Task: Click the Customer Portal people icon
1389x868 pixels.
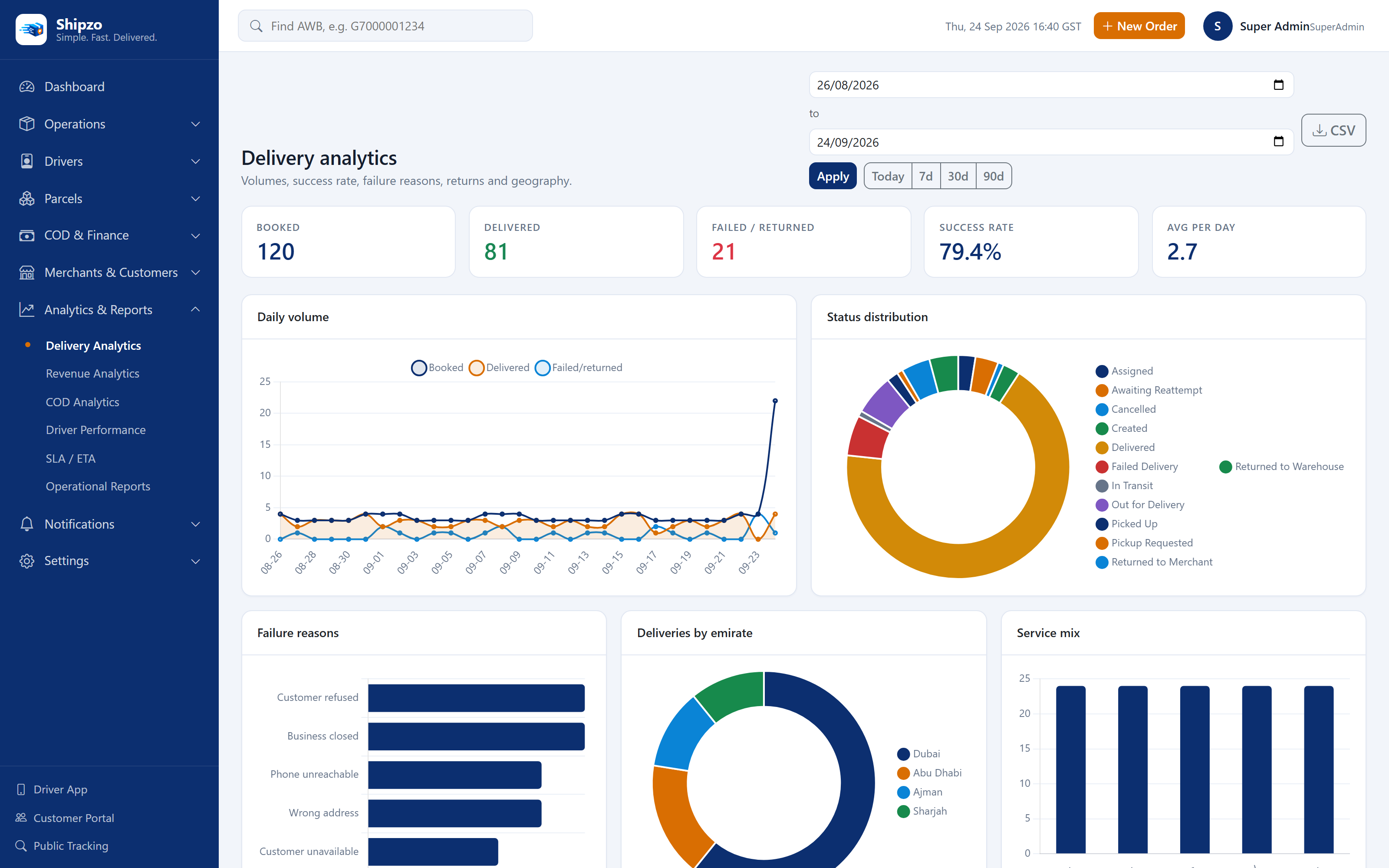Action: tap(21, 818)
